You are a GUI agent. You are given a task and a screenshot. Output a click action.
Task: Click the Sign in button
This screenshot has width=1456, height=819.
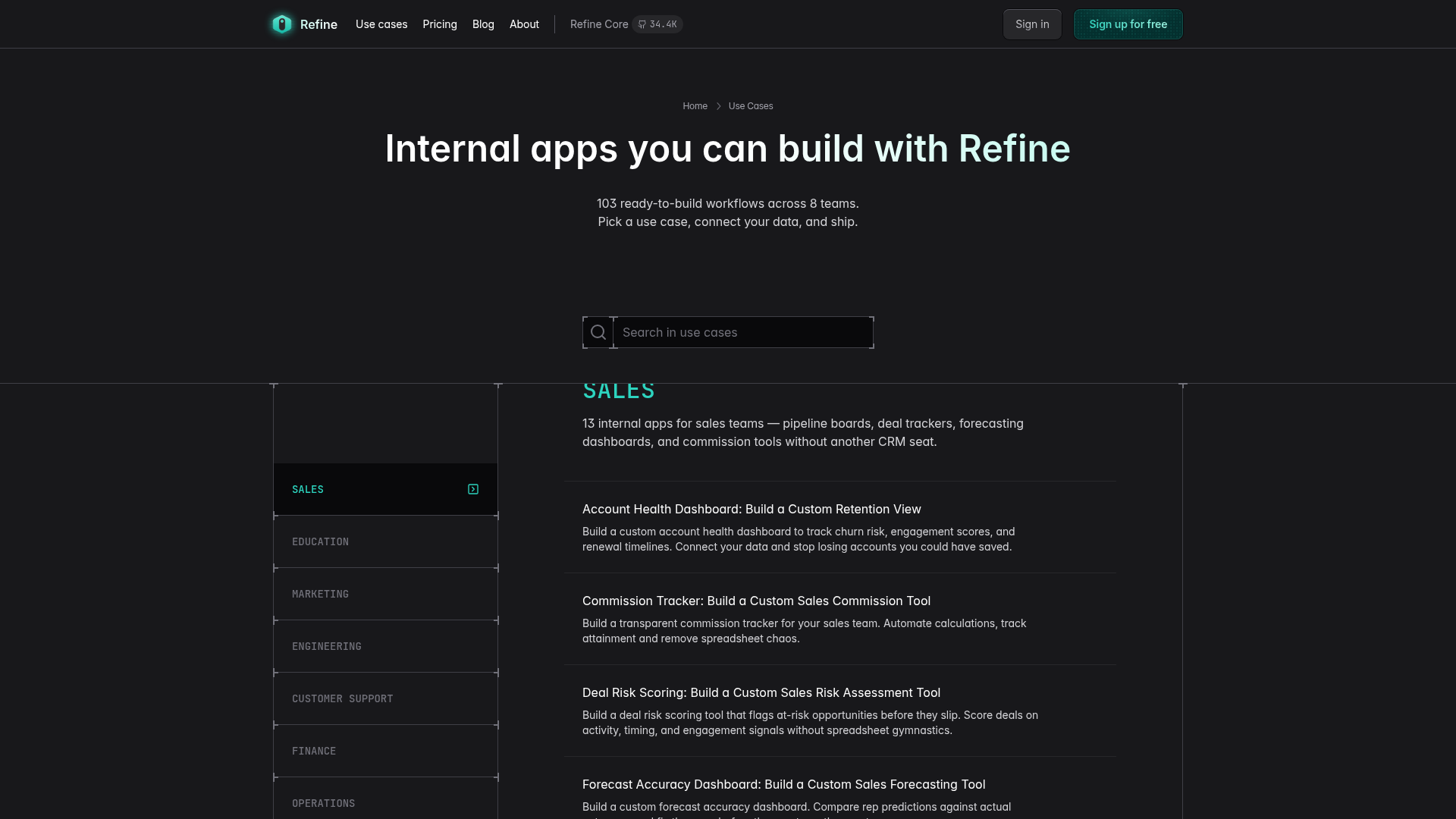(1032, 24)
